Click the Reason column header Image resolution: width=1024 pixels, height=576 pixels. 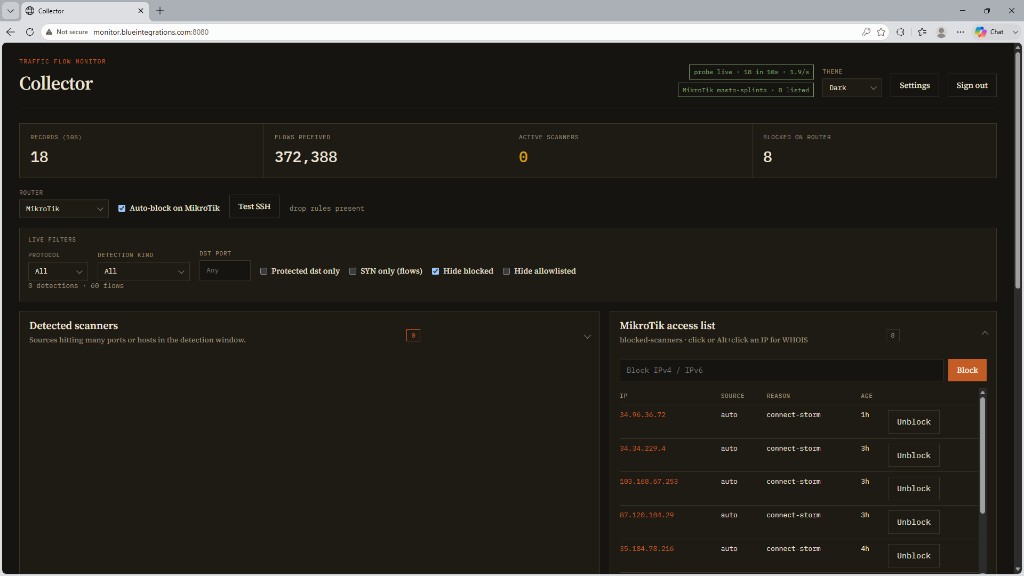(x=778, y=396)
